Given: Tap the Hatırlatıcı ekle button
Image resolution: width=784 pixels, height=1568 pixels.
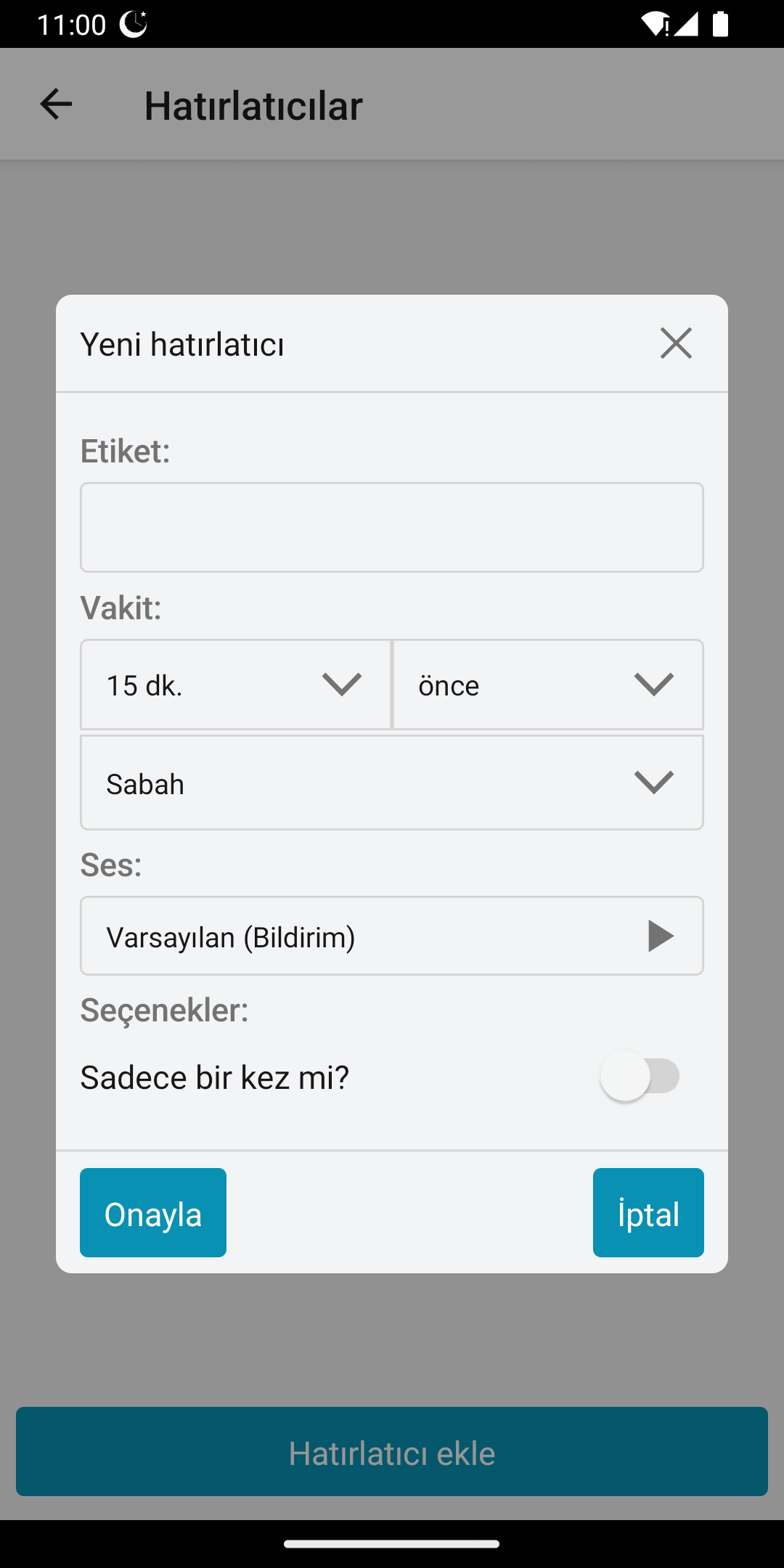Looking at the screenshot, I should tap(391, 1452).
